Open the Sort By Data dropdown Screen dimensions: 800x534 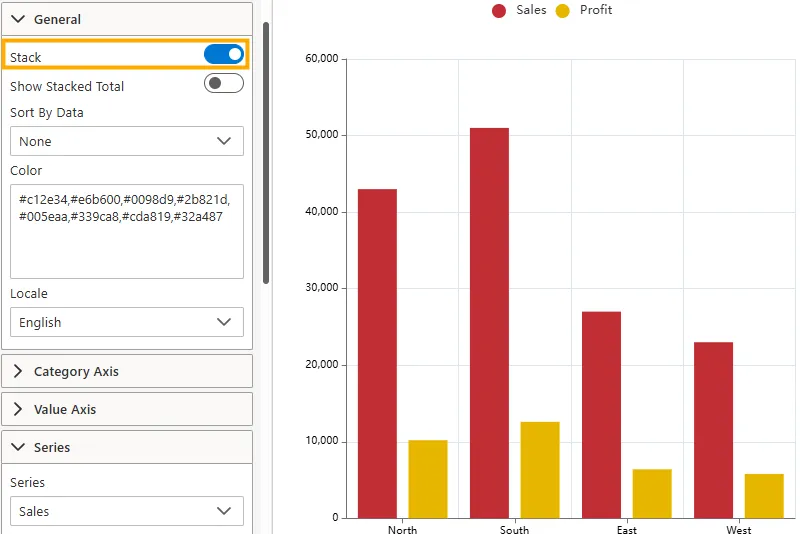(x=126, y=141)
